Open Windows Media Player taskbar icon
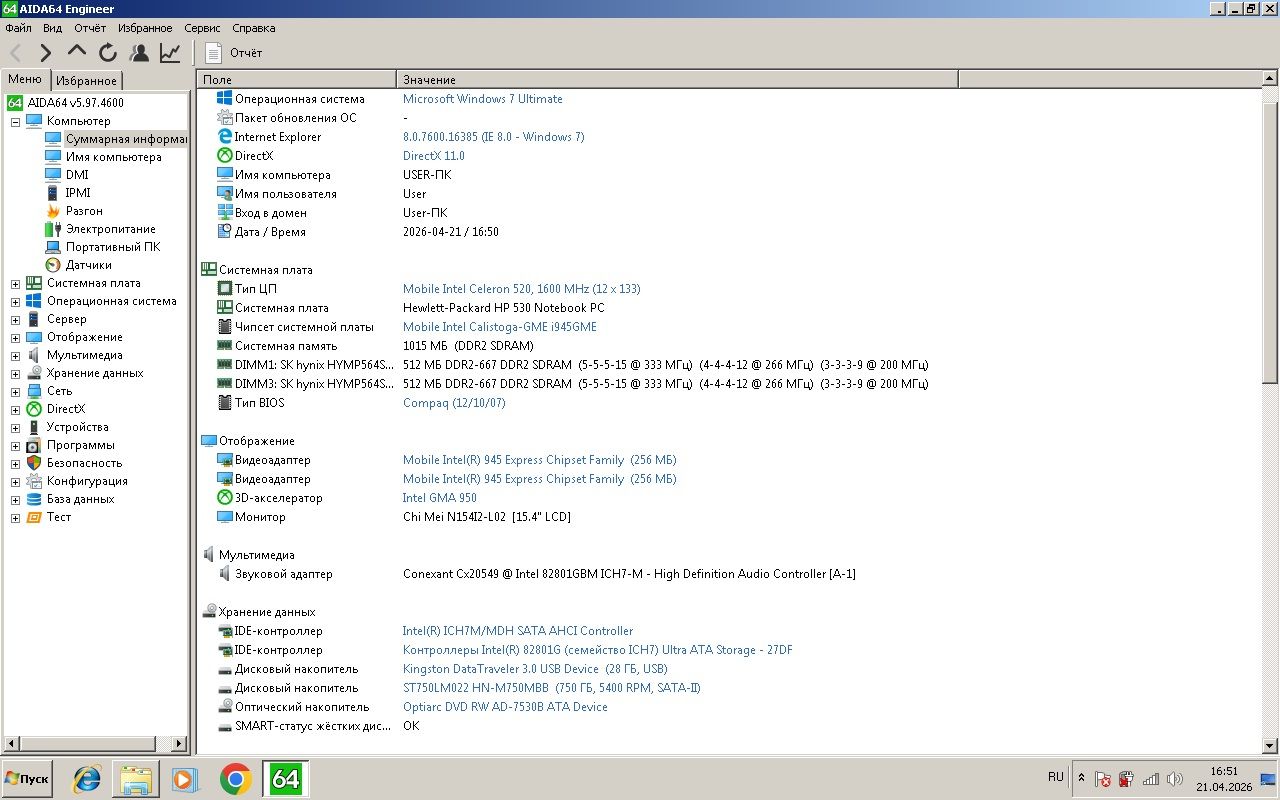 [185, 779]
